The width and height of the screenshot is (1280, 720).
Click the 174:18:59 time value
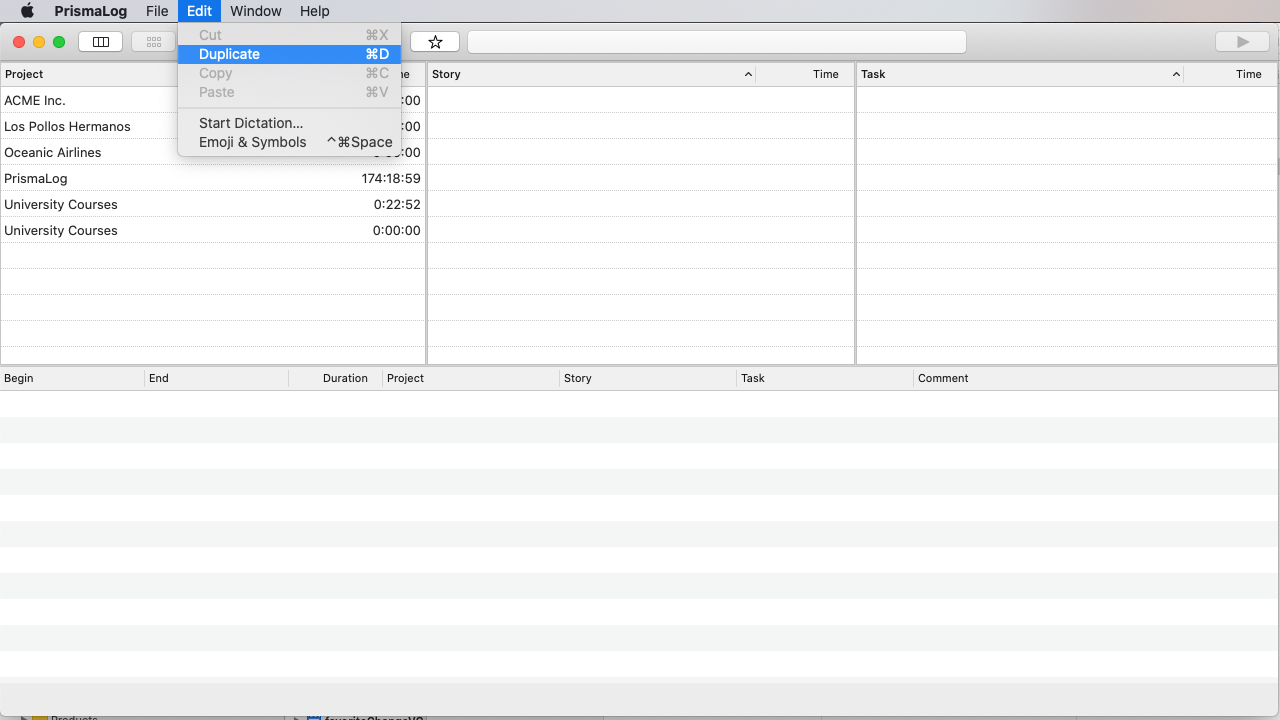(x=391, y=178)
